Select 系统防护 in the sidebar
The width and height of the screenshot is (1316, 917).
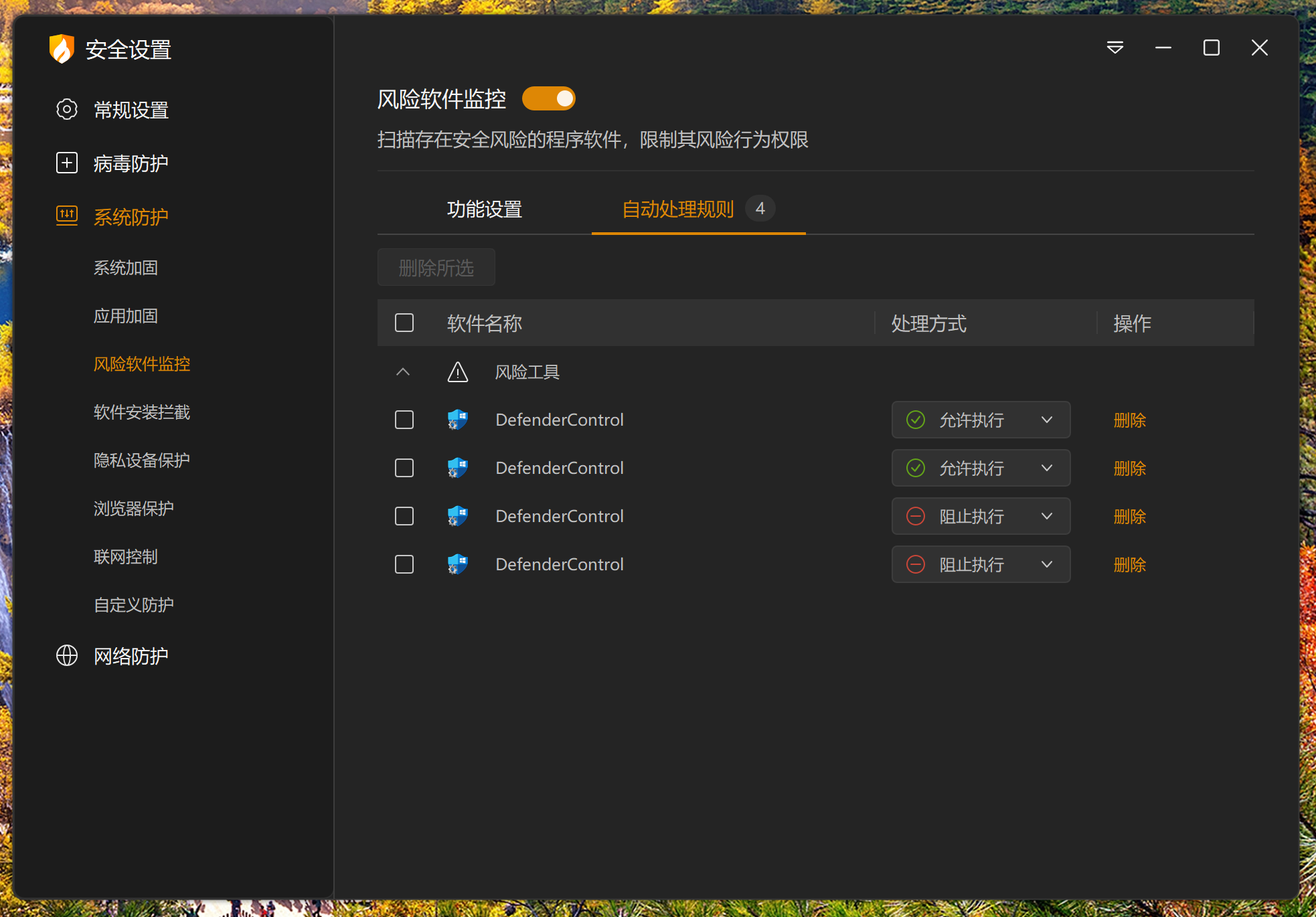pos(131,217)
